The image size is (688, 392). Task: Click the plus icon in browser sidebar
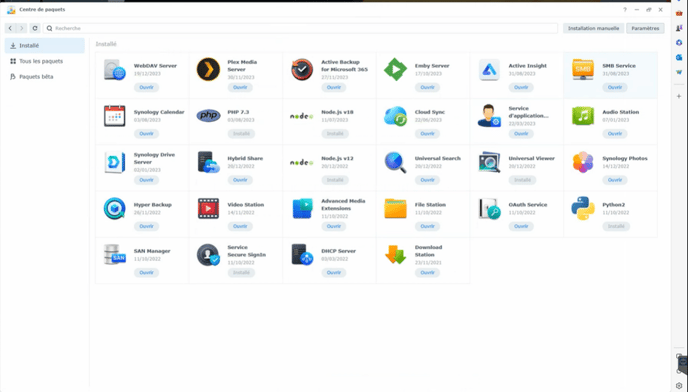click(x=679, y=96)
